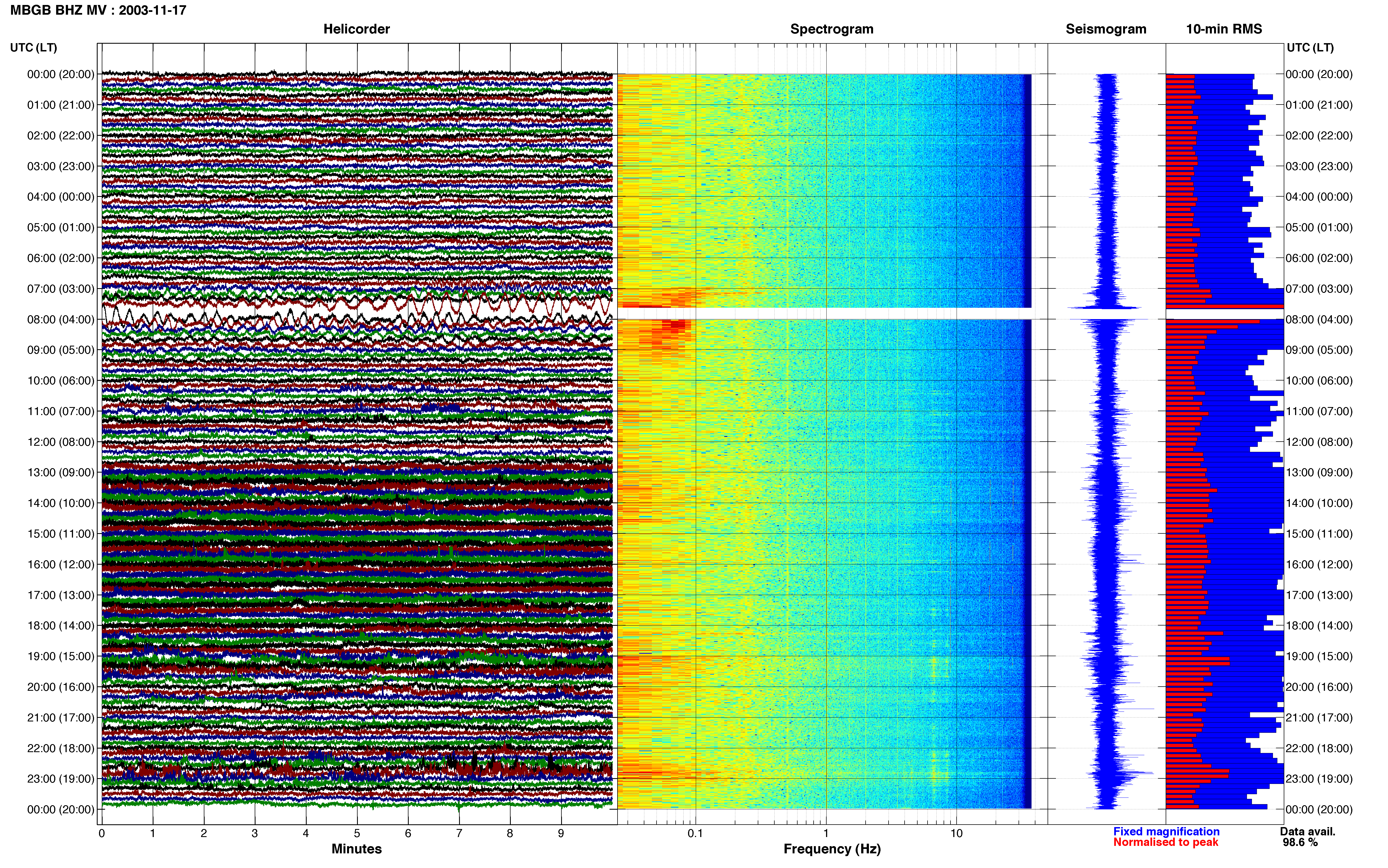1388x868 pixels.
Task: Click left time label '01:00 (21:00)'
Action: click(61, 105)
